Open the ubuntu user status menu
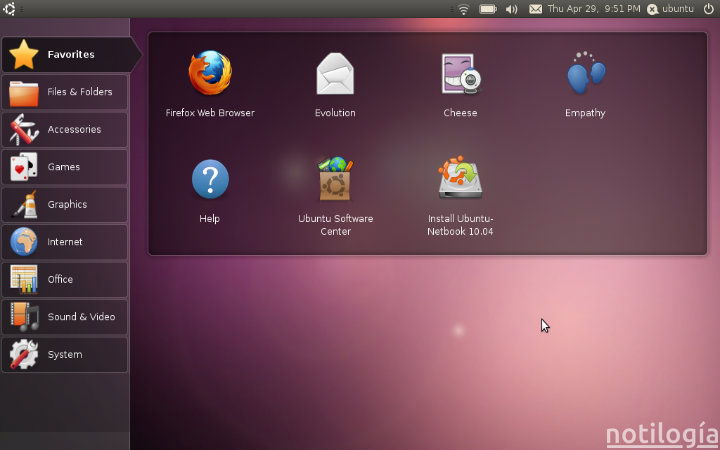 670,9
